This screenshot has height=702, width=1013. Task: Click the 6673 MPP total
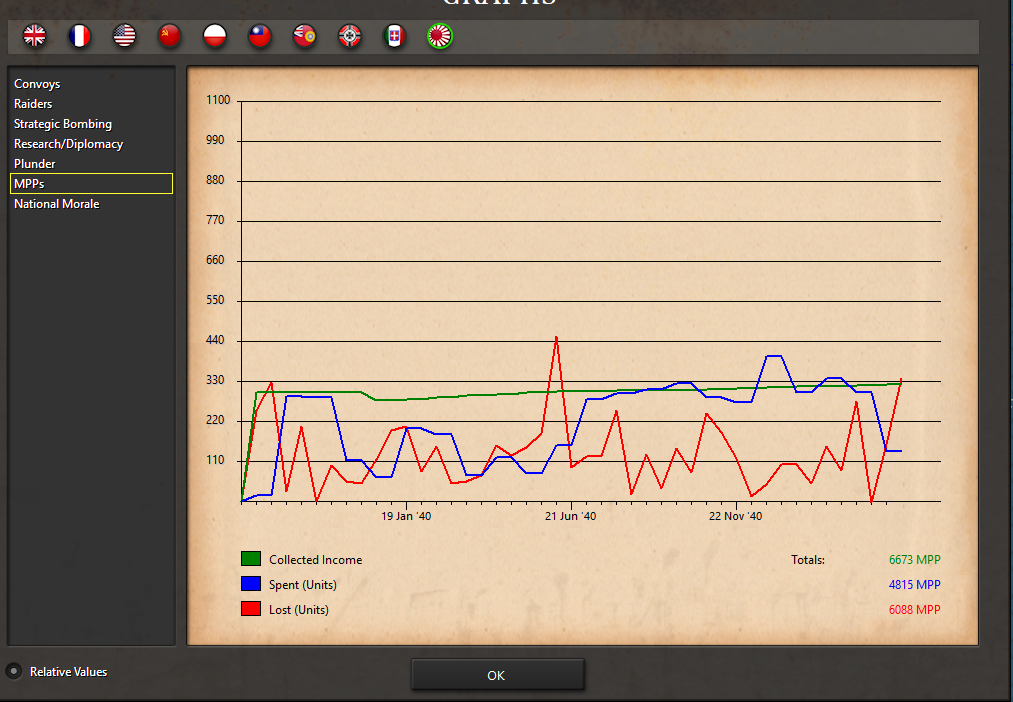(x=914, y=560)
